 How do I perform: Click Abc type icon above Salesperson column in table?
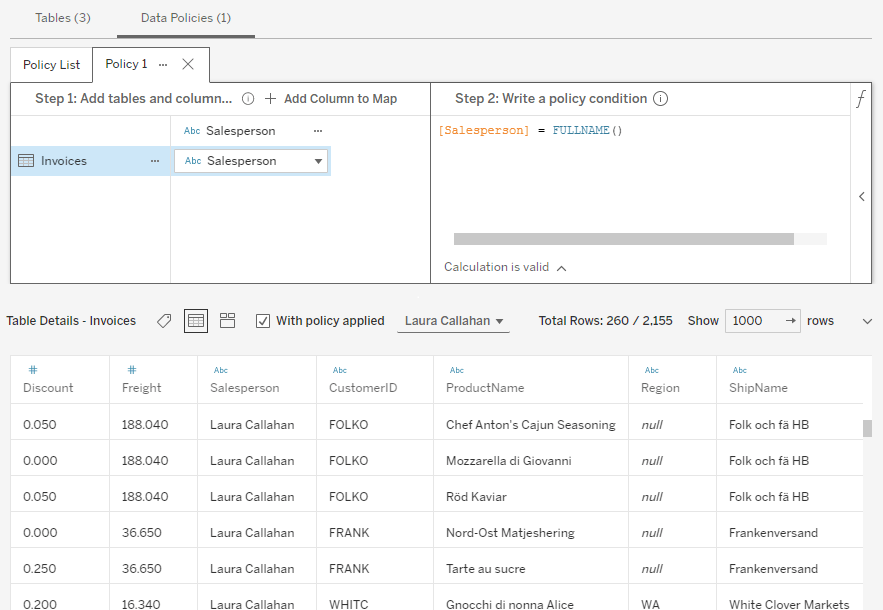coord(221,370)
